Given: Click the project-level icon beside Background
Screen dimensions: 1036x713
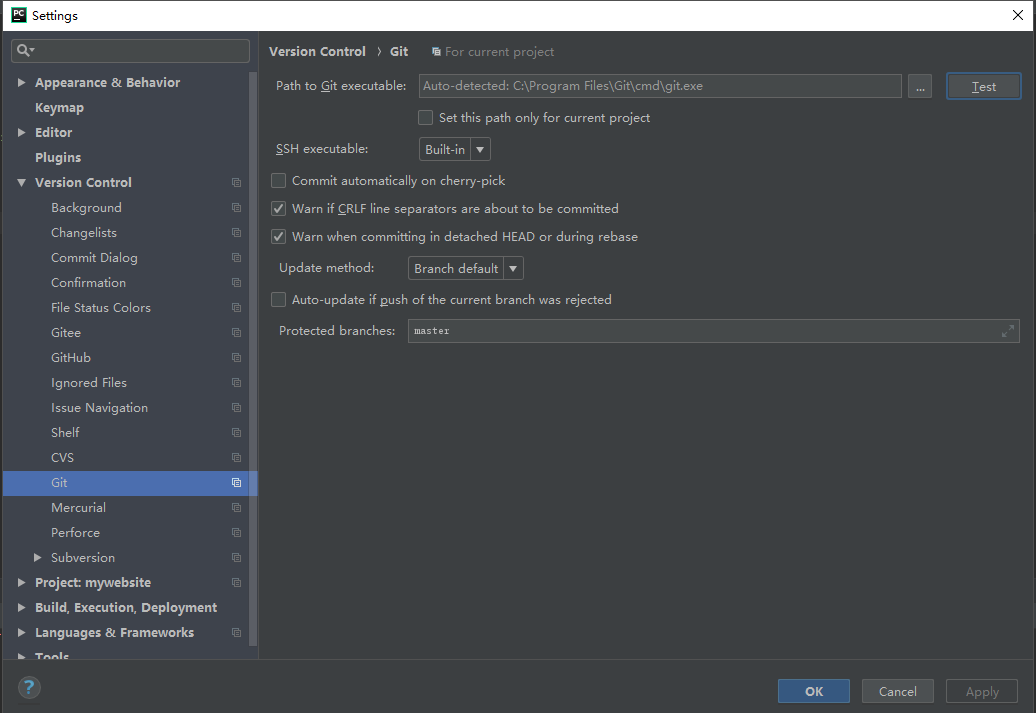Looking at the screenshot, I should (236, 207).
